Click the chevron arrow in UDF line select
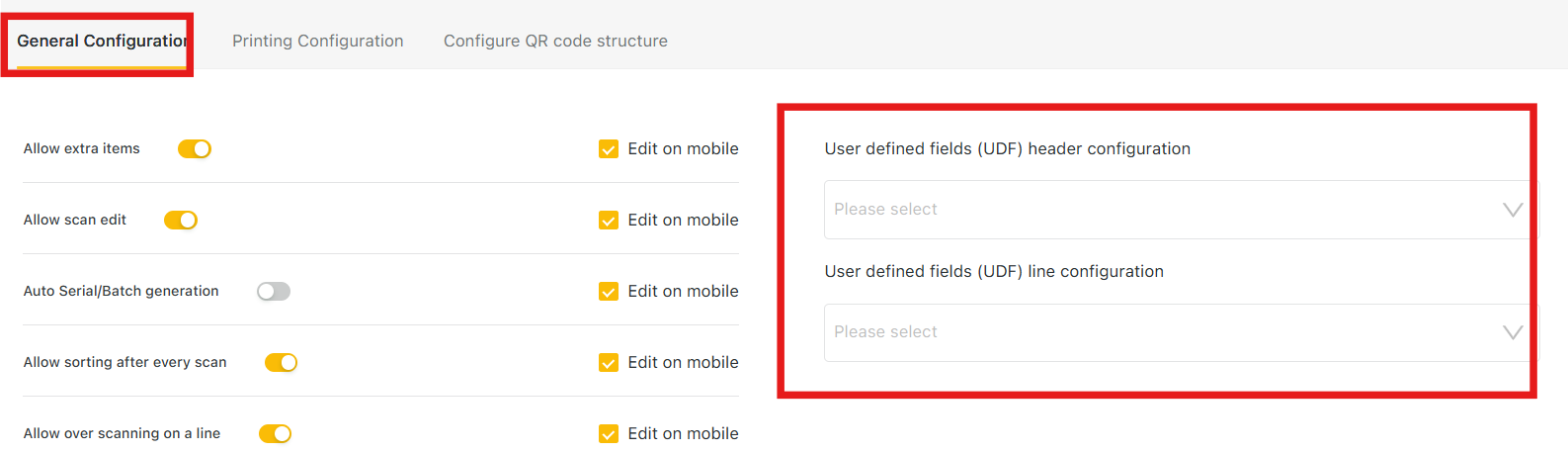Screen dimensions: 1568x453 pos(1512,332)
